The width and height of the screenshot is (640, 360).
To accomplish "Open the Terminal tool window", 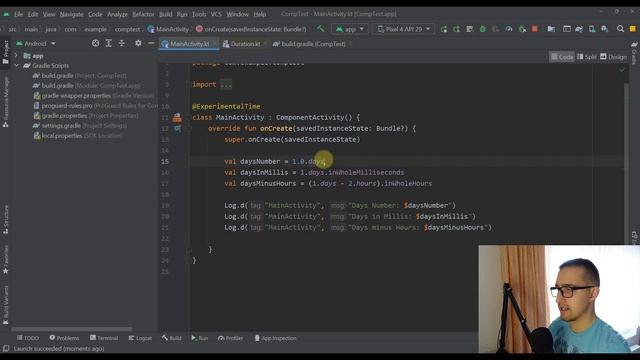I will pyautogui.click(x=104, y=338).
